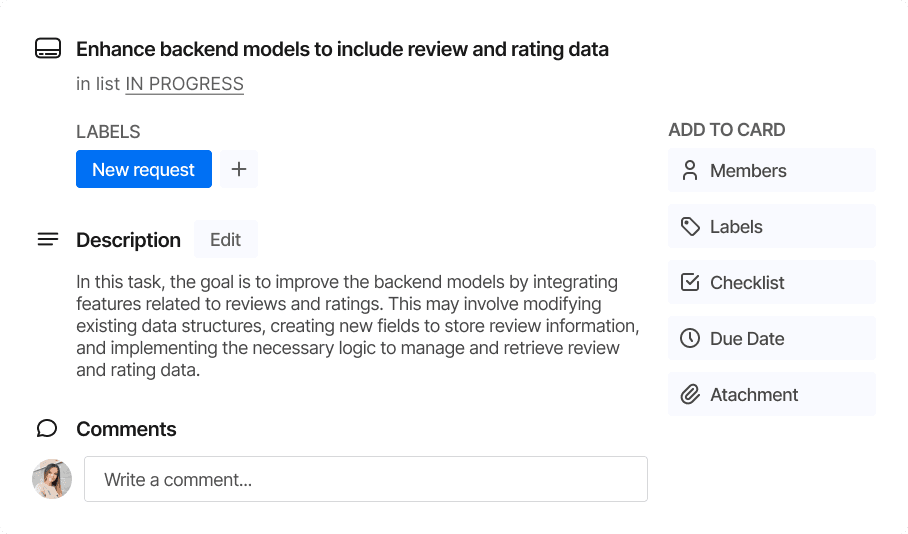
Task: Add a new label with plus button
Action: (239, 170)
